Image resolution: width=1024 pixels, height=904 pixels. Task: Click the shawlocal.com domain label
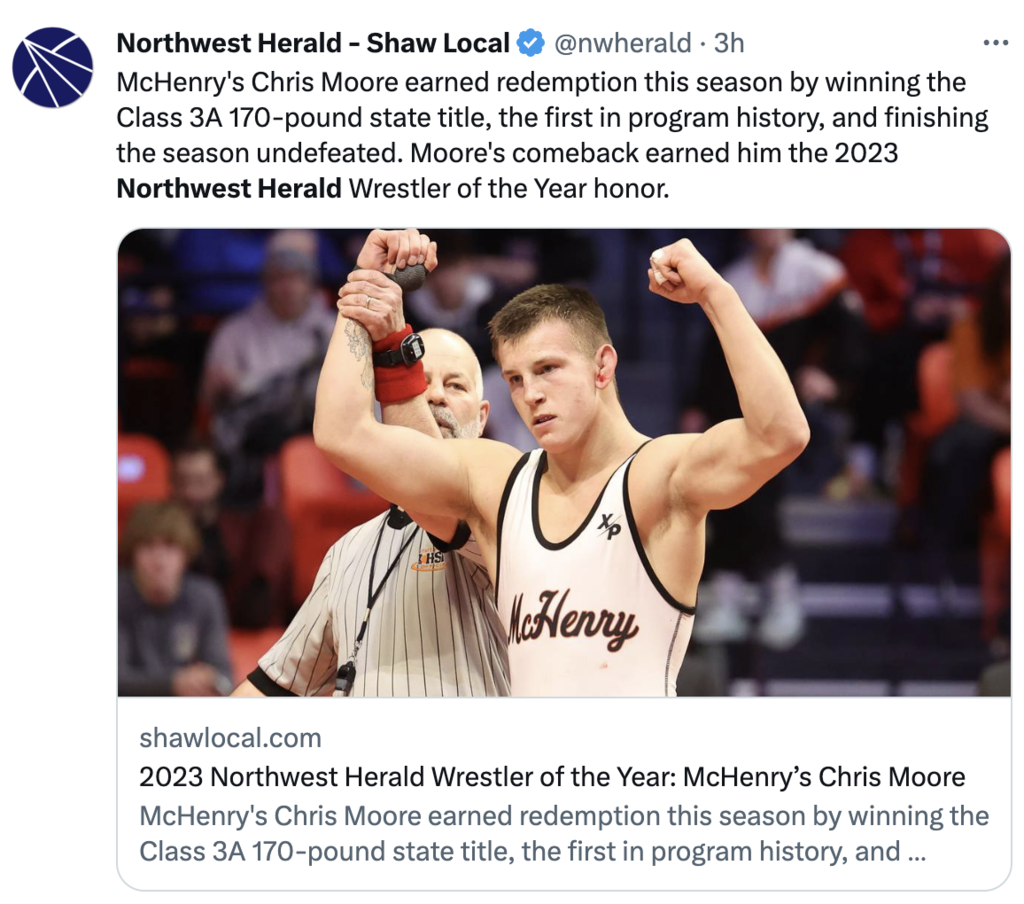click(231, 738)
